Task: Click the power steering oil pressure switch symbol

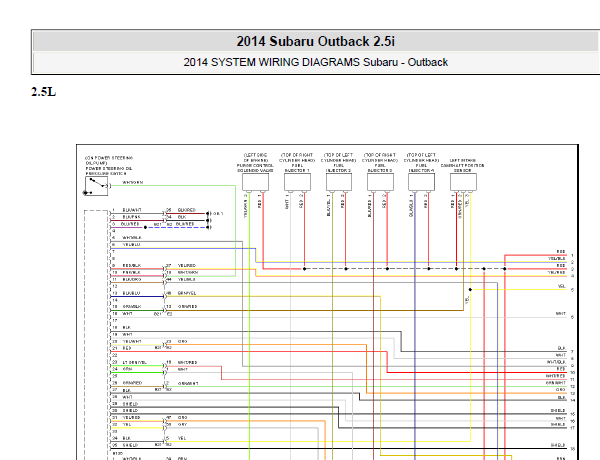Action: click(96, 186)
